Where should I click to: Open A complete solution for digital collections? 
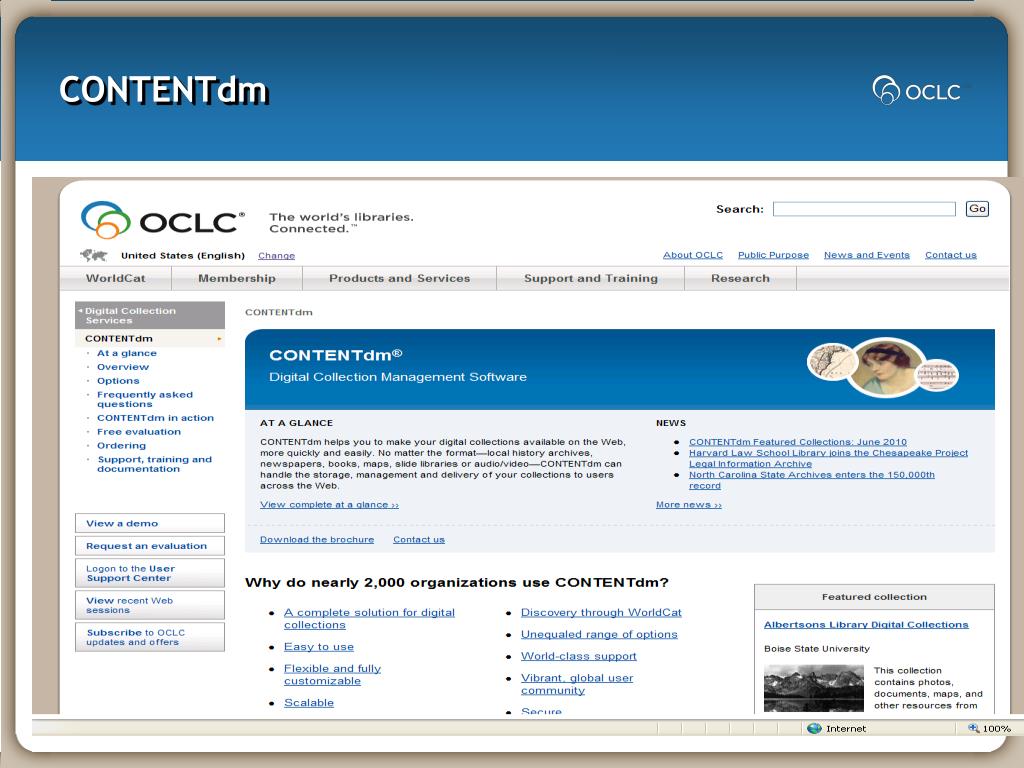click(369, 618)
